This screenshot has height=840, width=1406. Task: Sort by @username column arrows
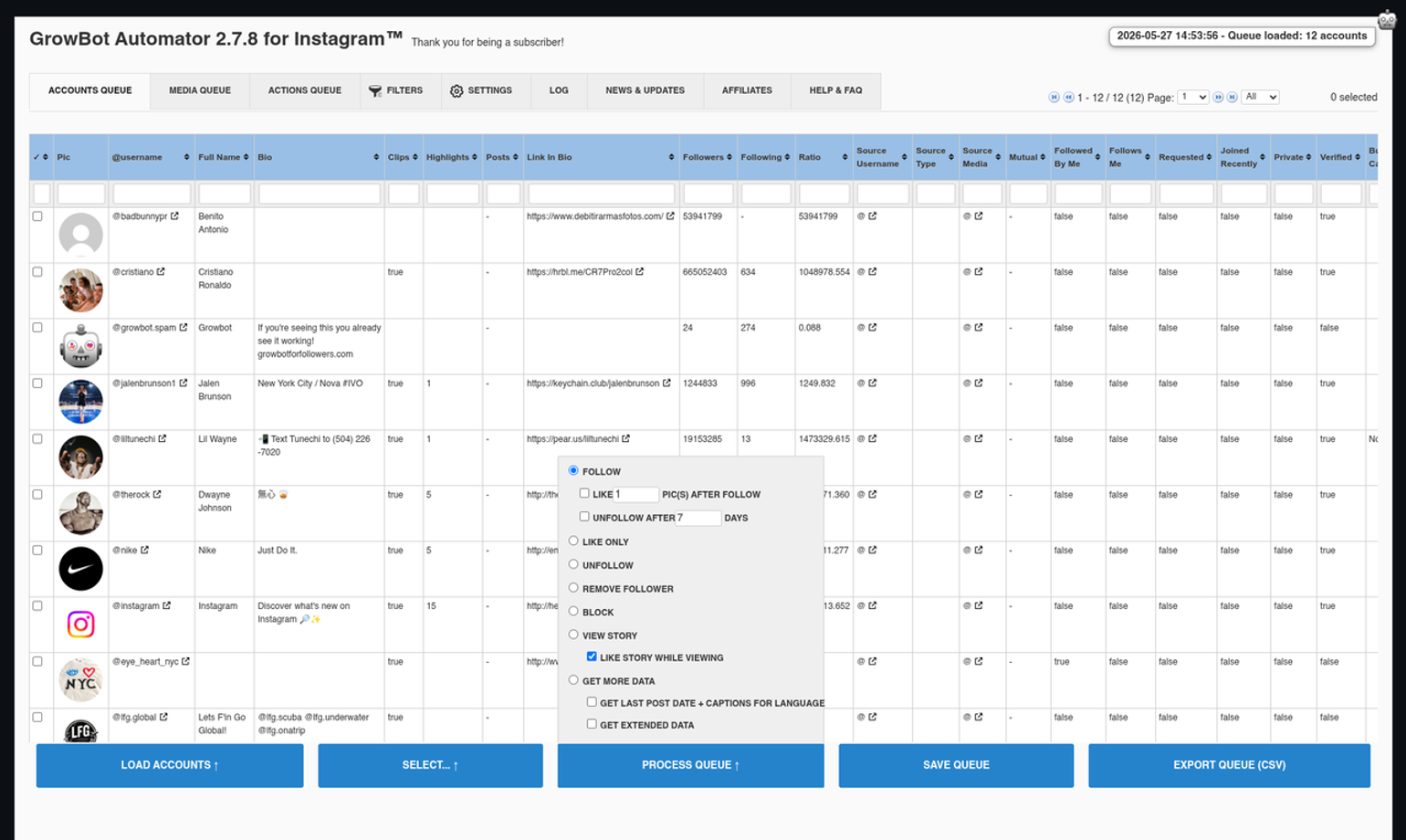(x=186, y=157)
